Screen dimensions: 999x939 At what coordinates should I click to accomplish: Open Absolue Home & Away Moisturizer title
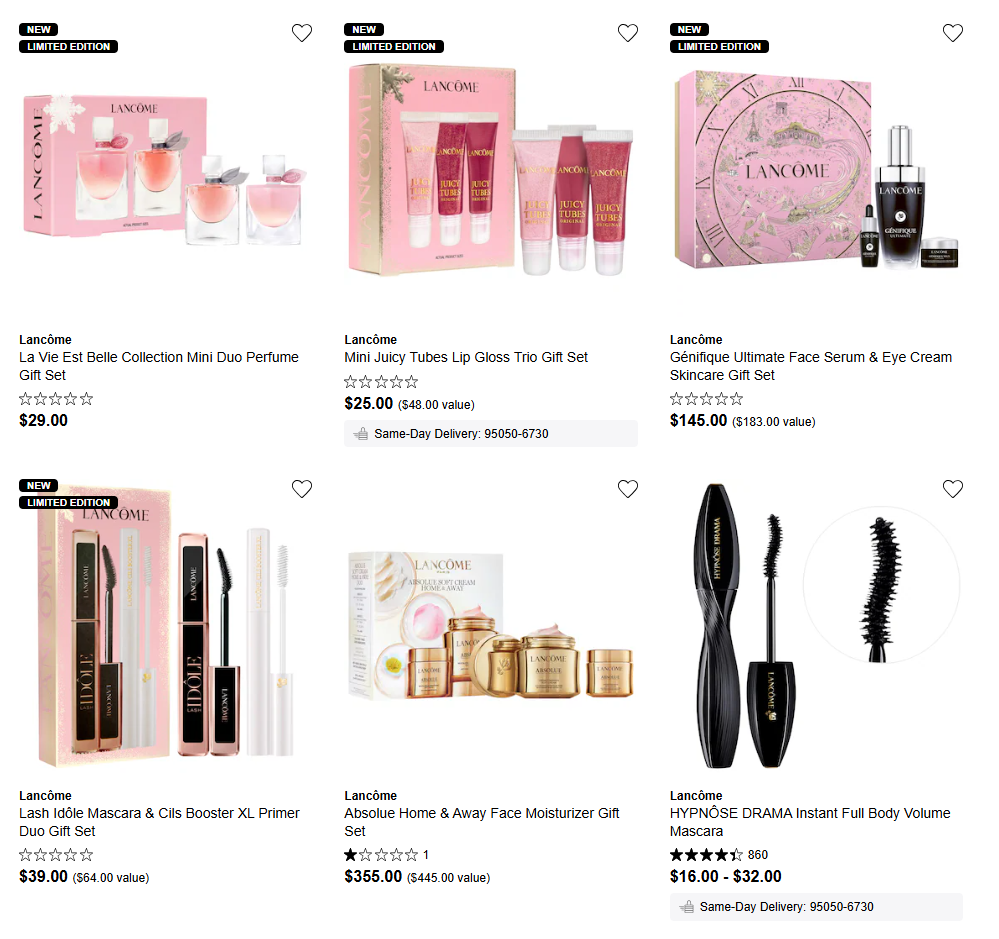(482, 822)
